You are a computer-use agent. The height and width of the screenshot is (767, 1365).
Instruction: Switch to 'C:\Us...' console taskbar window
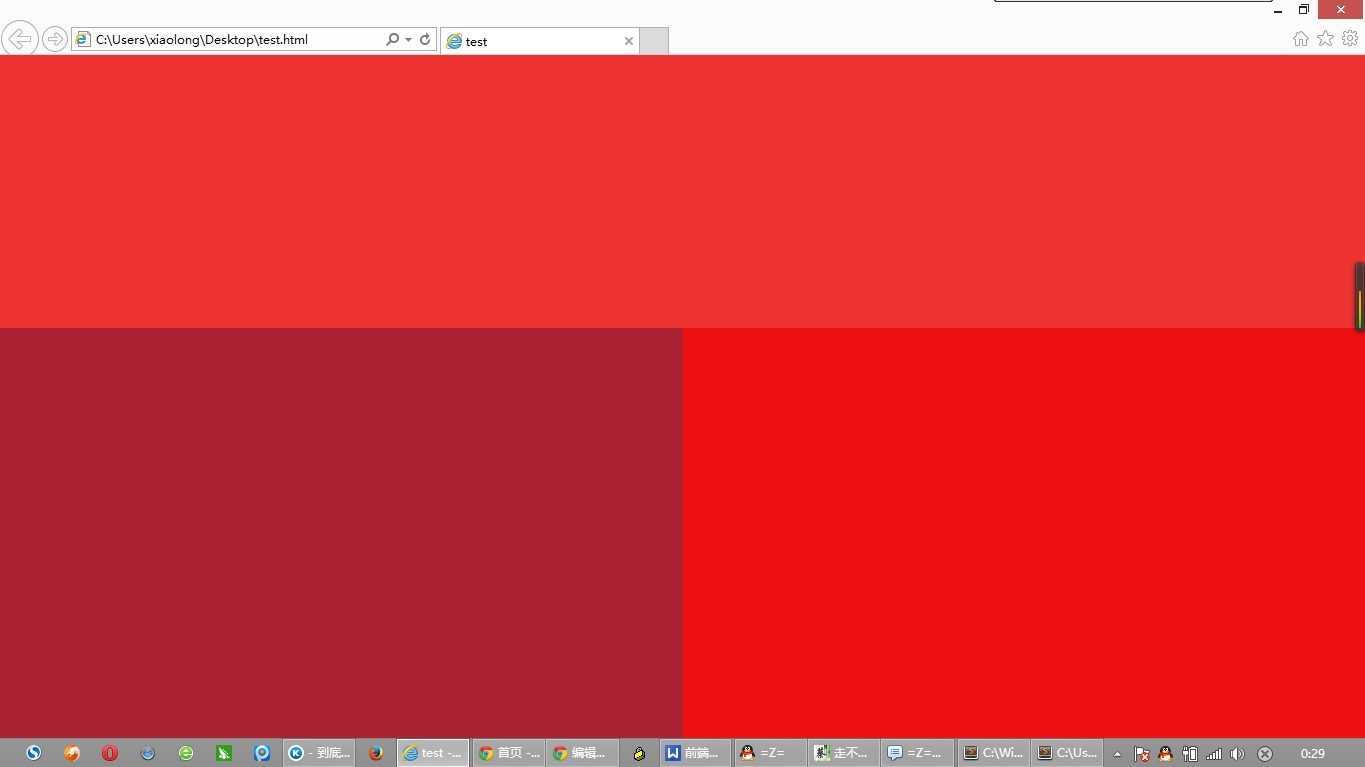pos(1068,753)
